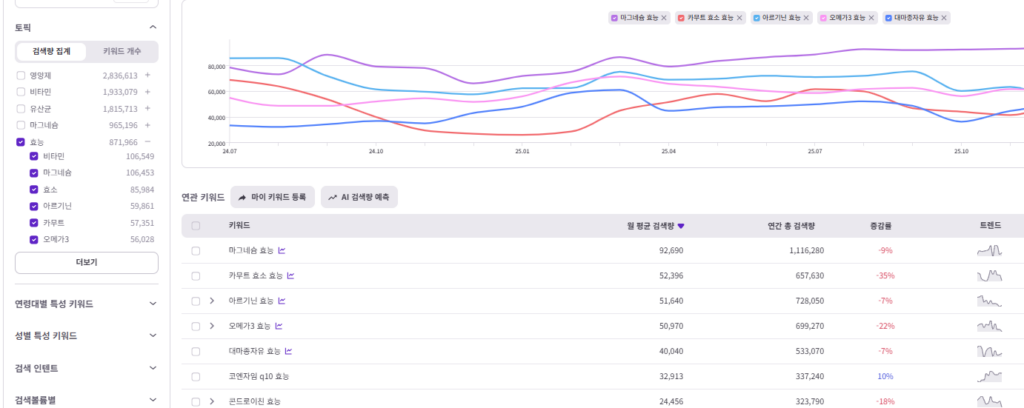Remove 대마종자유 효능 legend chip with X
1024x408 pixels.
944,18
